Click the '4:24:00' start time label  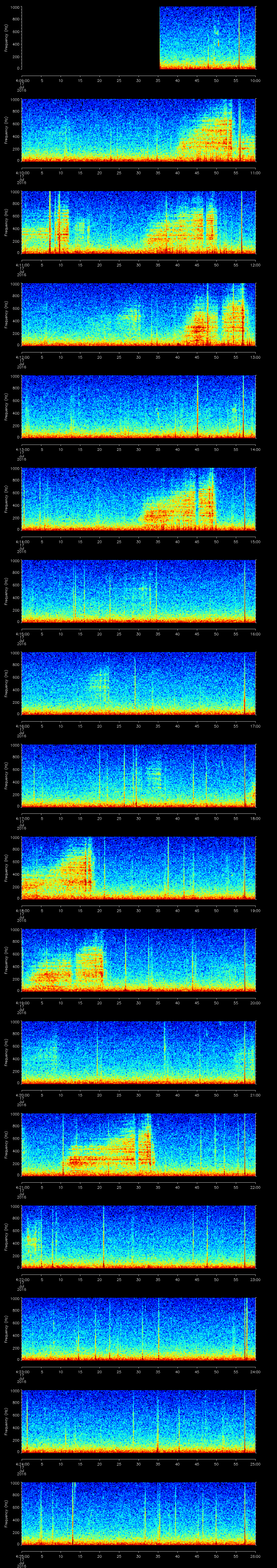22,1464
